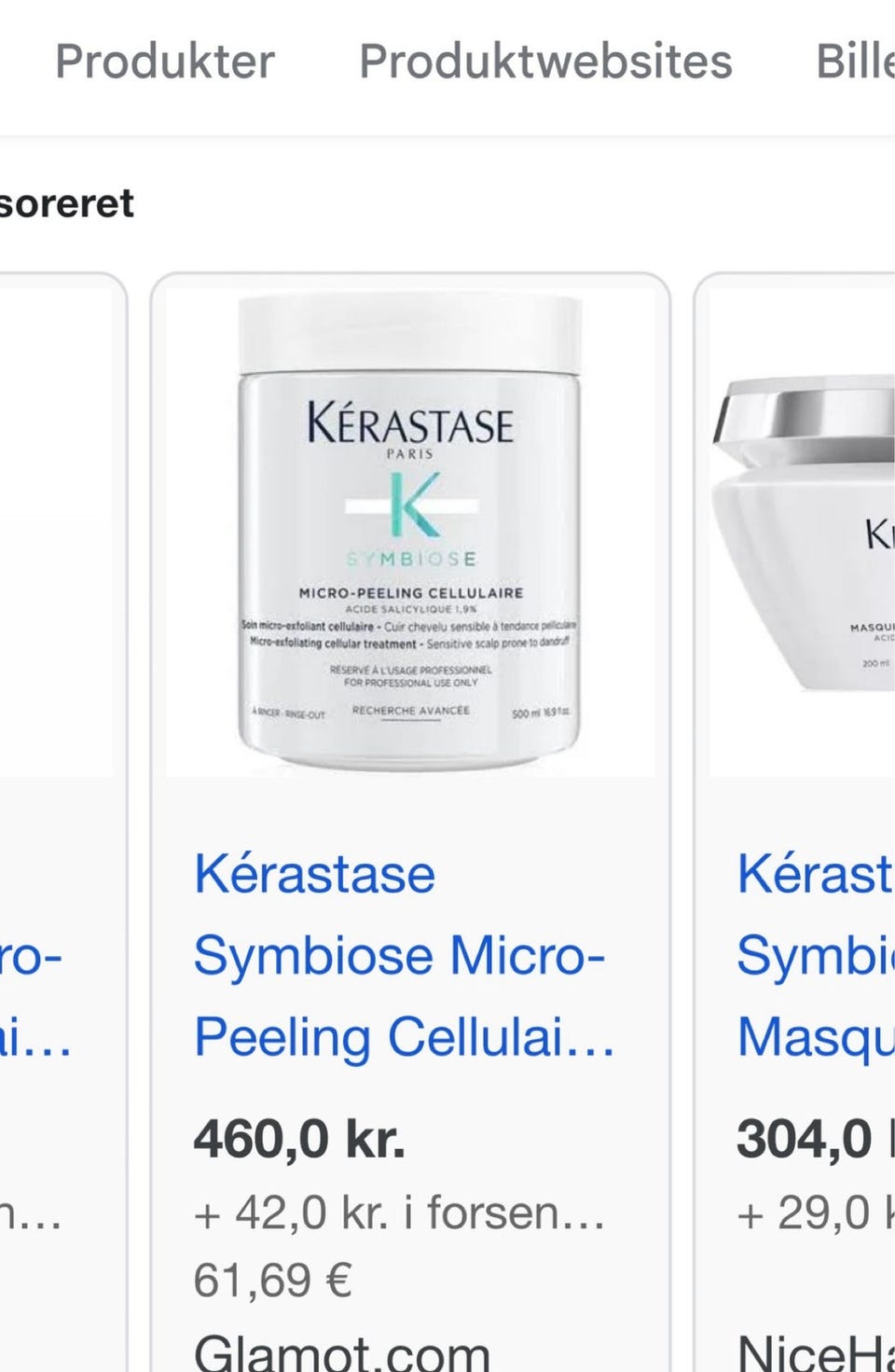
Task: Switch to the Produktwebsites tab
Action: (545, 62)
